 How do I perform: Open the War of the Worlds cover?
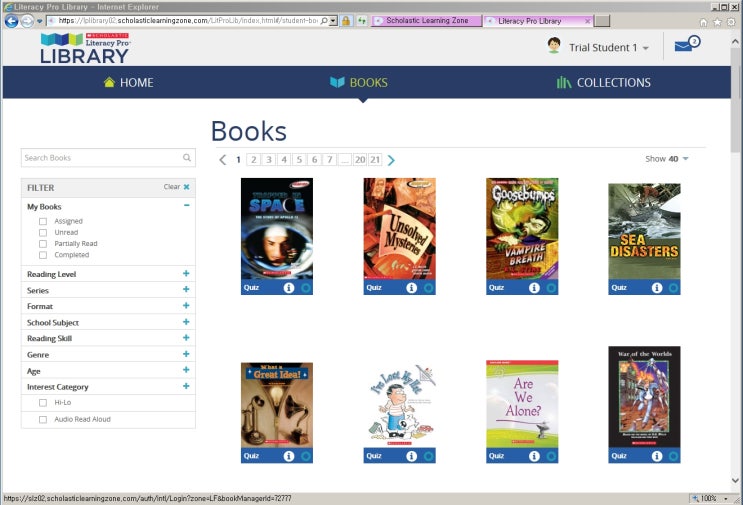644,397
